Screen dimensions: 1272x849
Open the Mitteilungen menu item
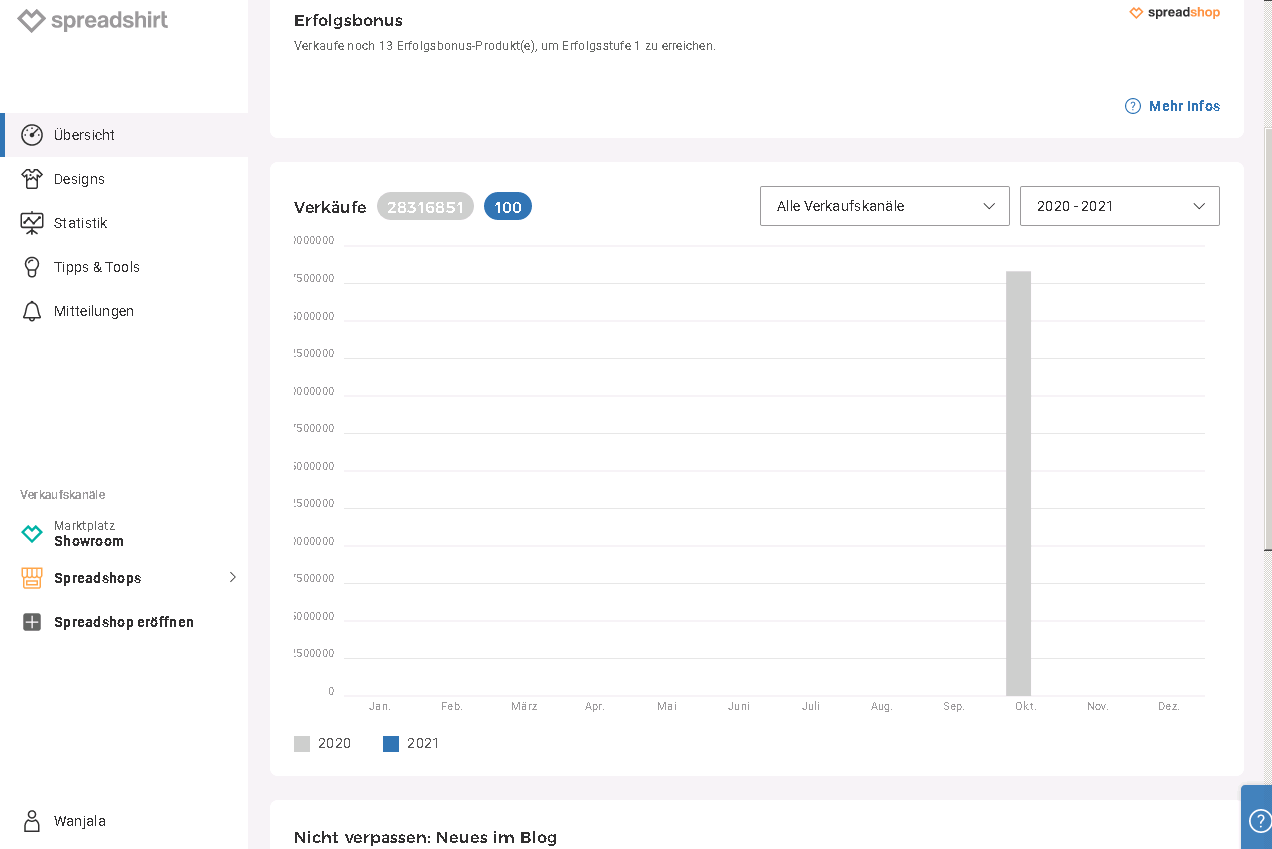[94, 311]
